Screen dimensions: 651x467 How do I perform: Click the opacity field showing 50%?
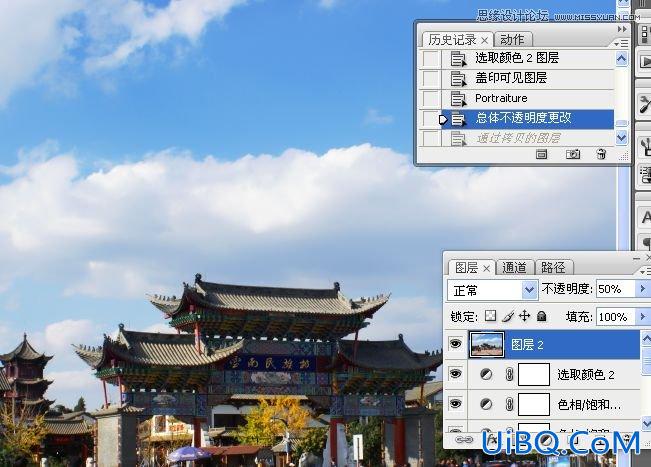[616, 289]
